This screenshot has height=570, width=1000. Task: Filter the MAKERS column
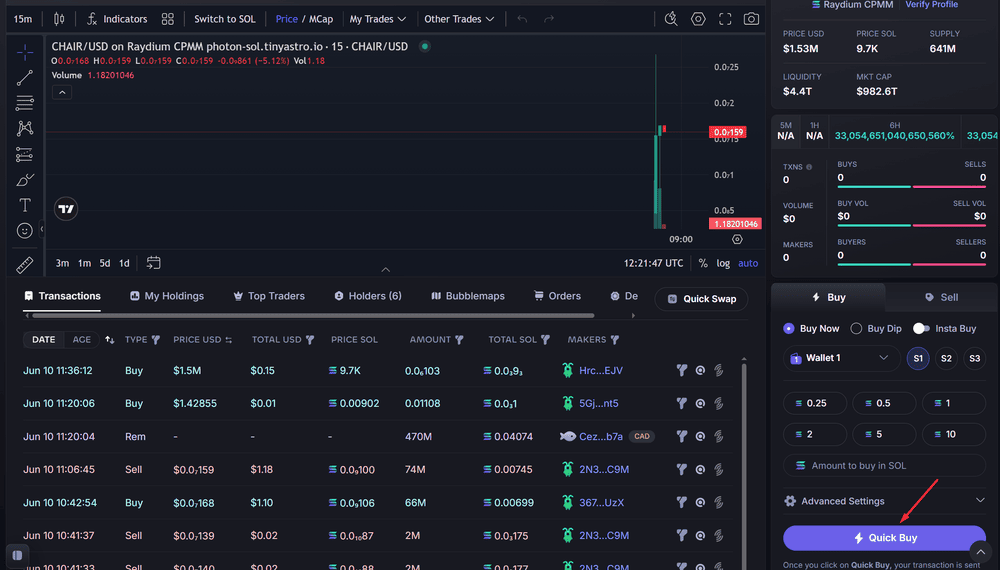tap(615, 340)
